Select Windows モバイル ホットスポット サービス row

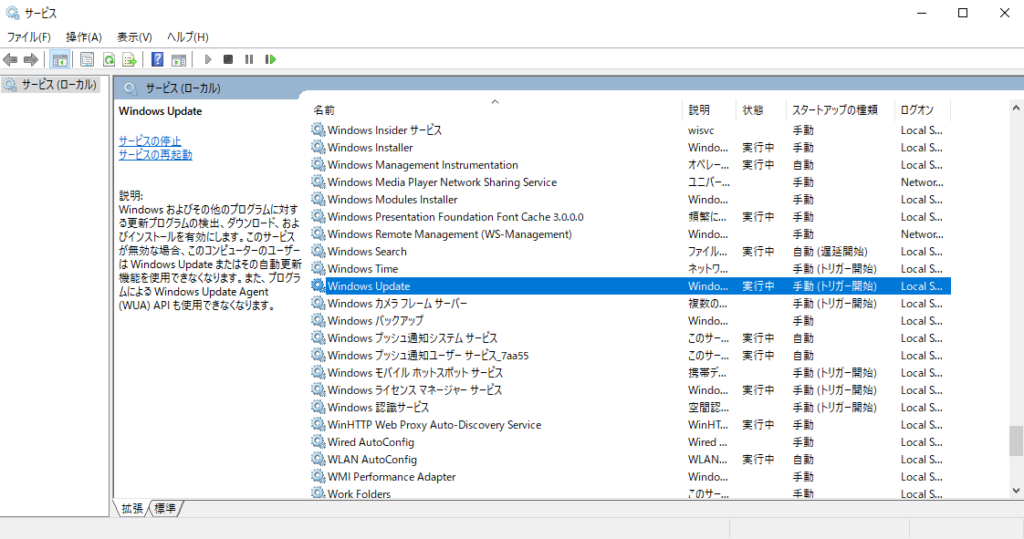(x=630, y=372)
